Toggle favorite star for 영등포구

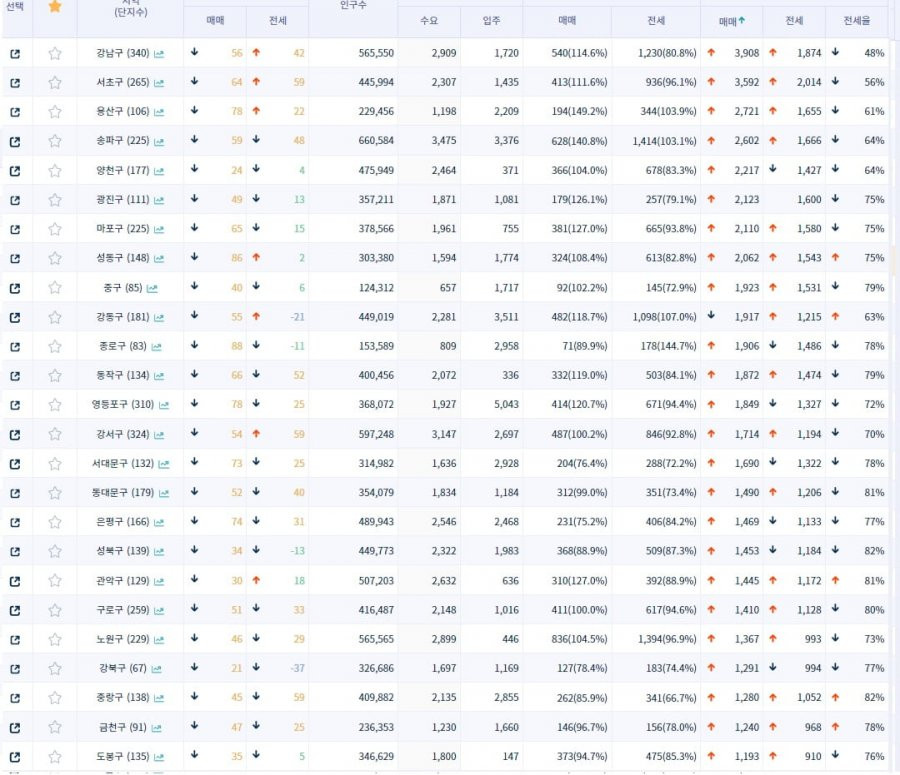pos(55,405)
